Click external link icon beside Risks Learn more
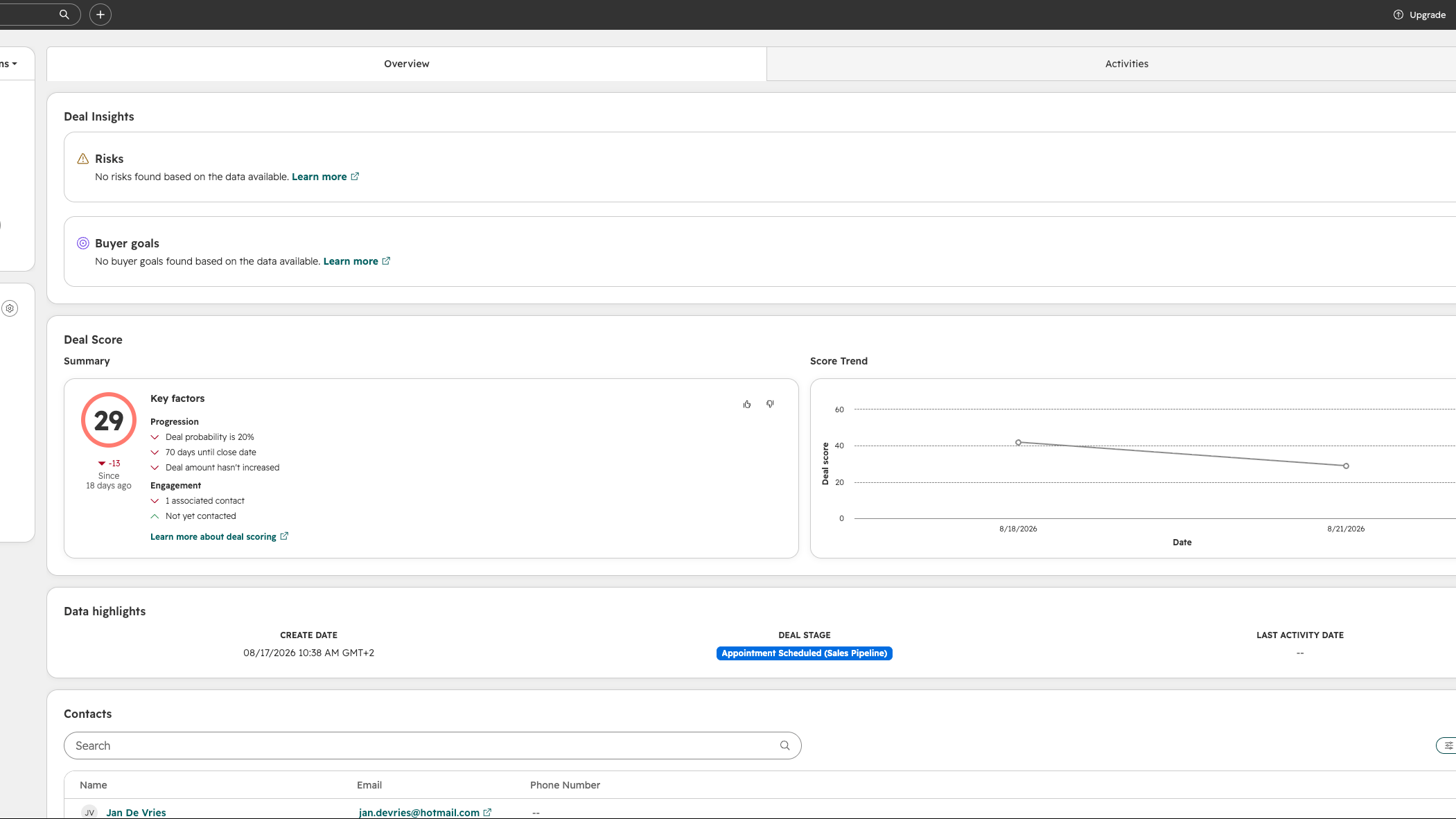Viewport: 1456px width, 819px height. click(355, 177)
